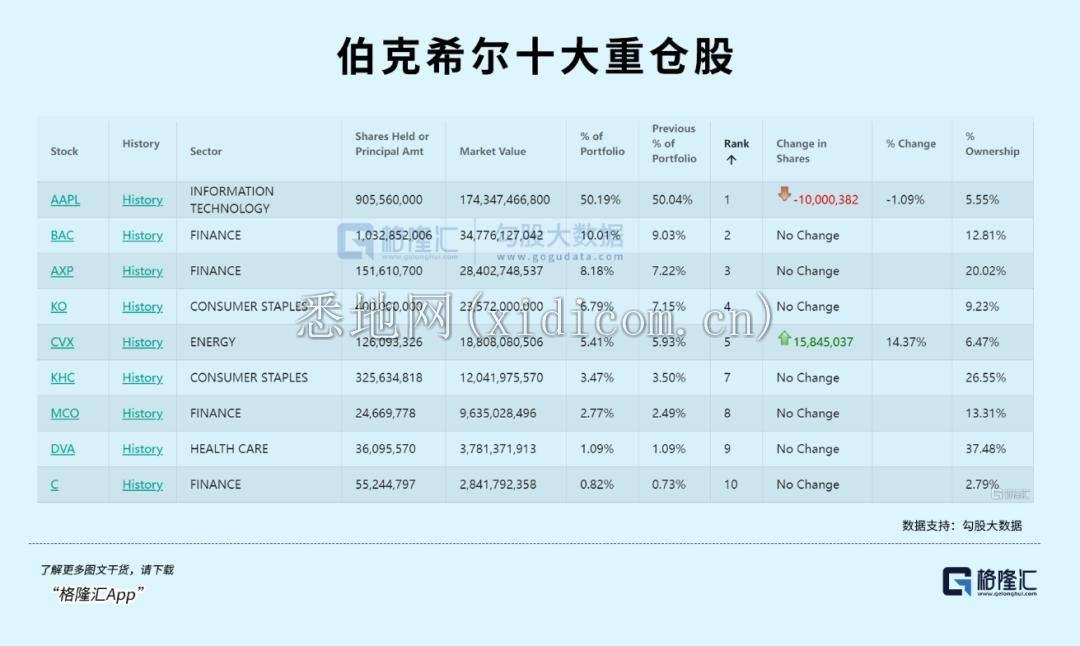Select market value 174,347,466,800
Image resolution: width=1080 pixels, height=646 pixels.
505,200
